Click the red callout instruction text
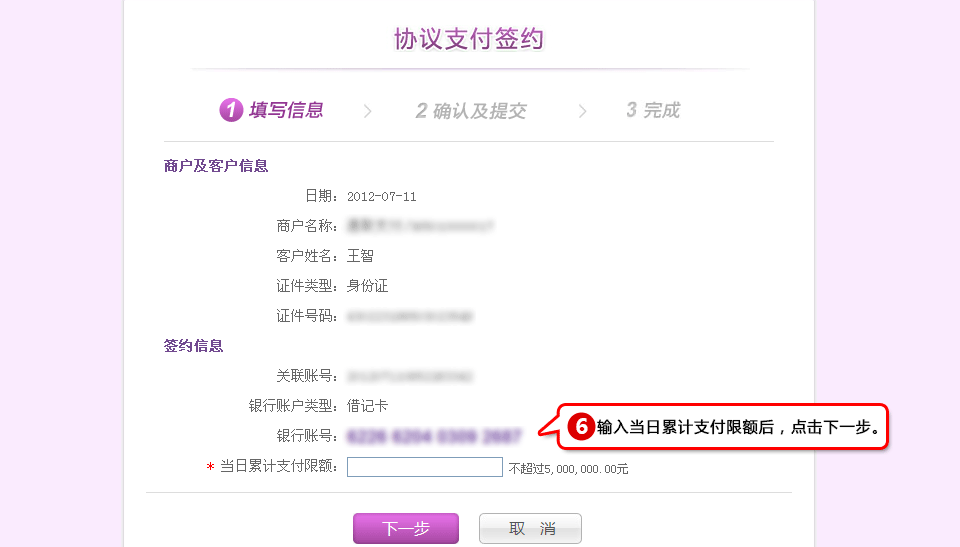This screenshot has width=960, height=547. (739, 427)
